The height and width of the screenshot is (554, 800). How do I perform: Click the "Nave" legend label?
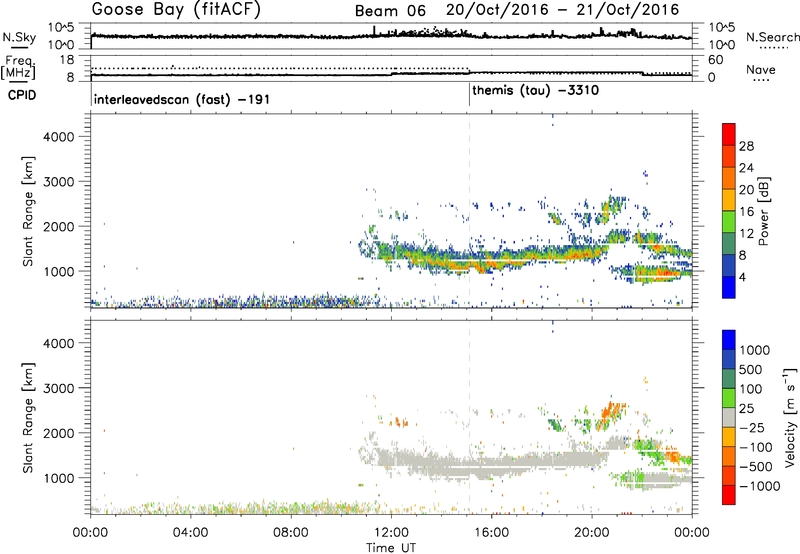pyautogui.click(x=761, y=69)
